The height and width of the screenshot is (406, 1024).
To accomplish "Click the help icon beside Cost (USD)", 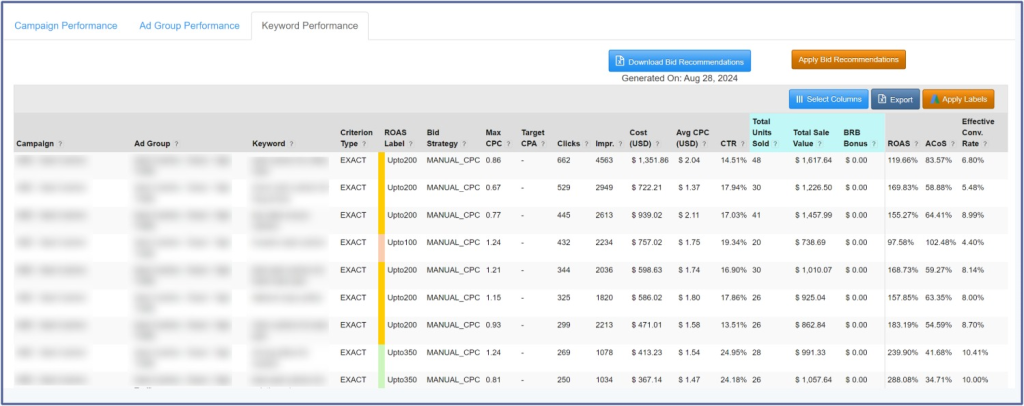I will click(x=659, y=144).
